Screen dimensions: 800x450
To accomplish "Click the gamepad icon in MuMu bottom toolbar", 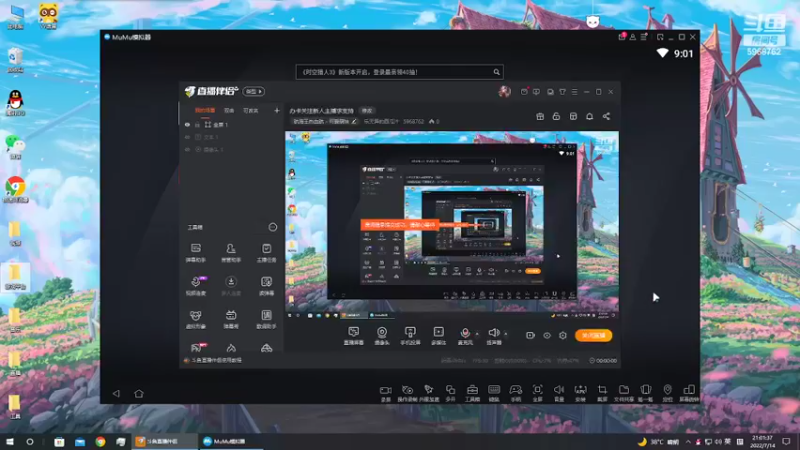I will point(516,393).
